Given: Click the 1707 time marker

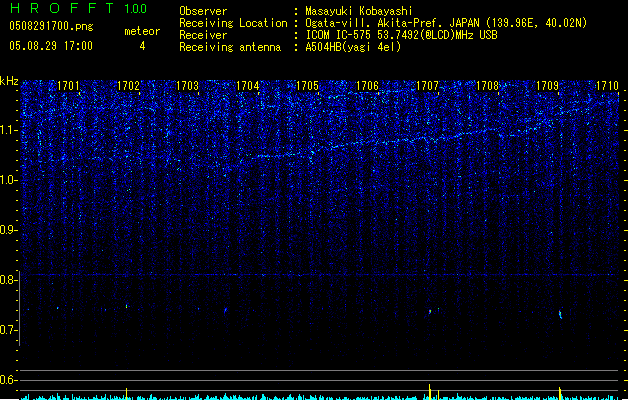Looking at the screenshot, I should [x=427, y=86].
